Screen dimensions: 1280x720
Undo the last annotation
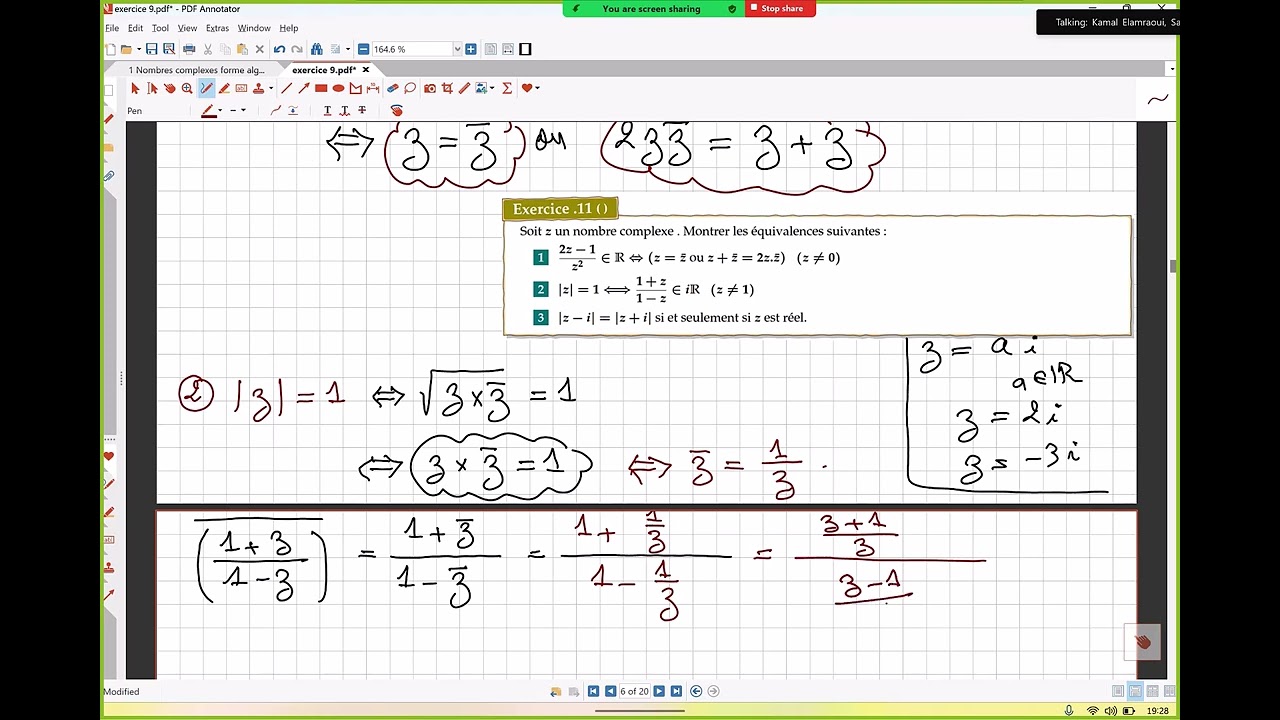point(279,49)
